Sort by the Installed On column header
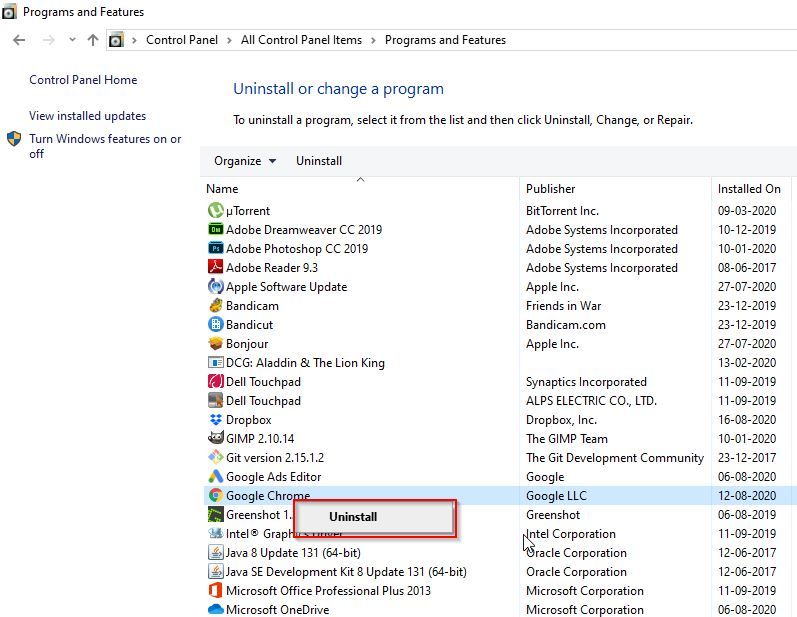 751,189
